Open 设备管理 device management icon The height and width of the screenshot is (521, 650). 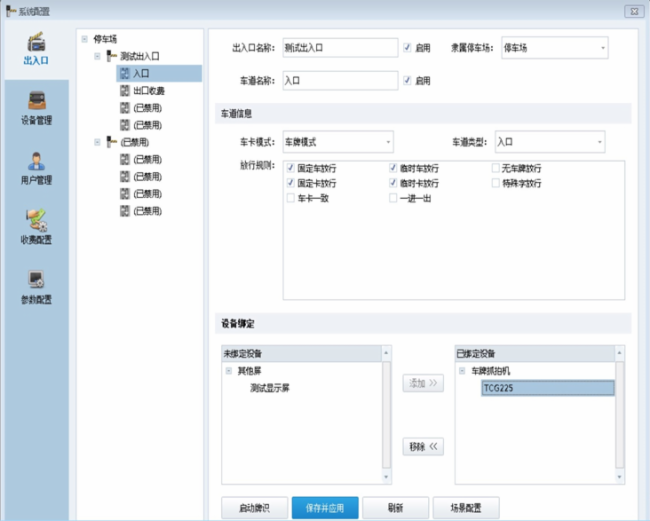click(35, 108)
